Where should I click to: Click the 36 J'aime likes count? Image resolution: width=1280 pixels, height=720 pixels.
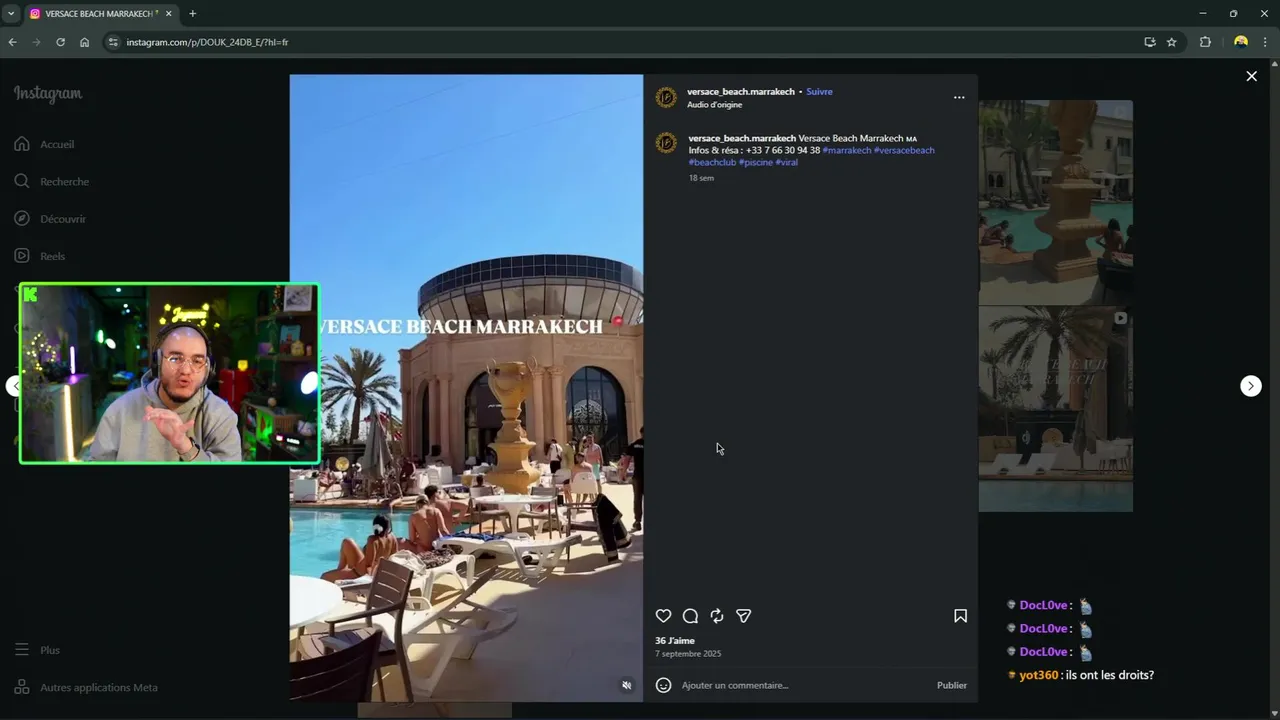(675, 640)
